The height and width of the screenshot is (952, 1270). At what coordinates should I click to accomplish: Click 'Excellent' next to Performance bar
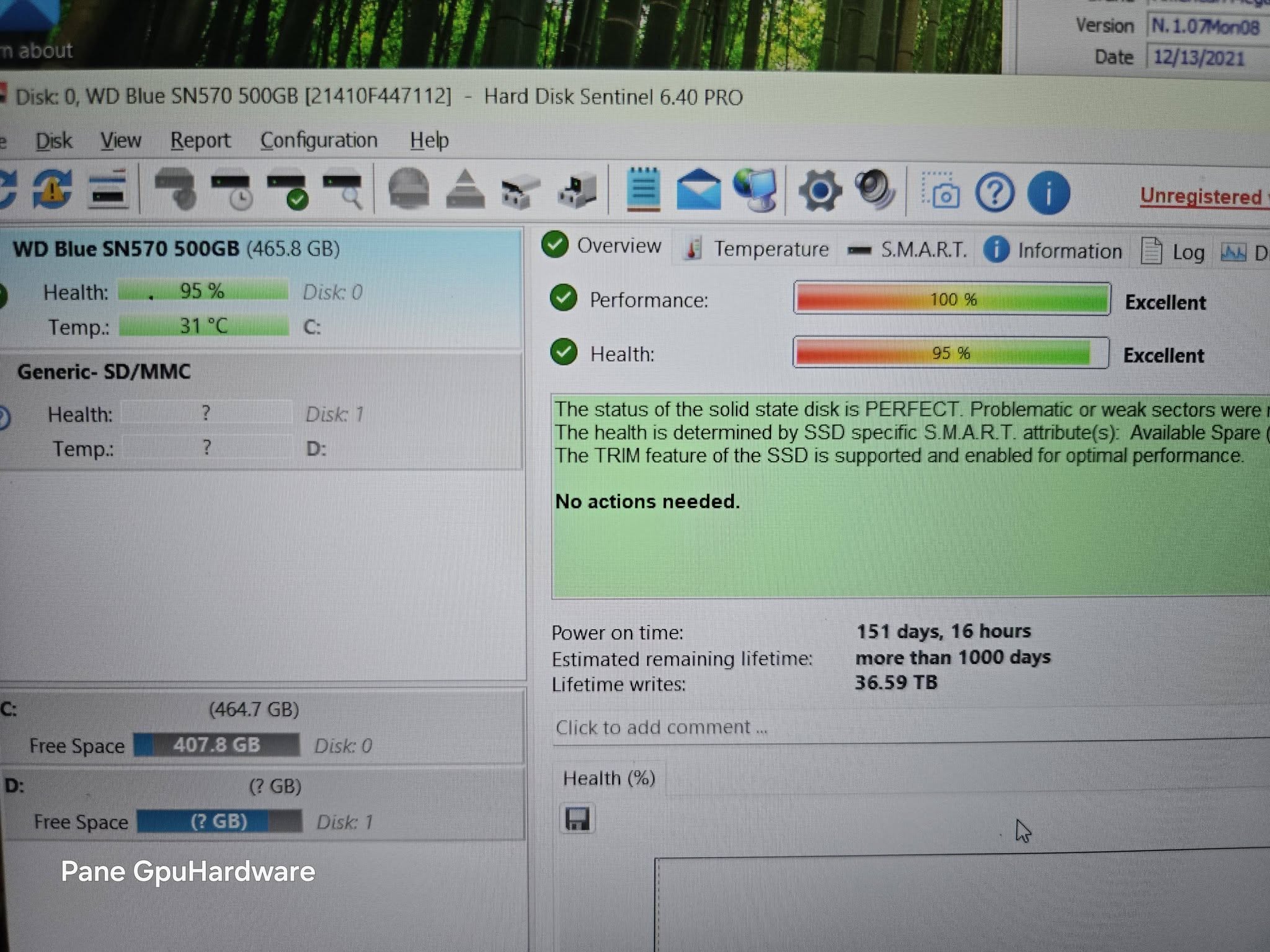[1166, 302]
